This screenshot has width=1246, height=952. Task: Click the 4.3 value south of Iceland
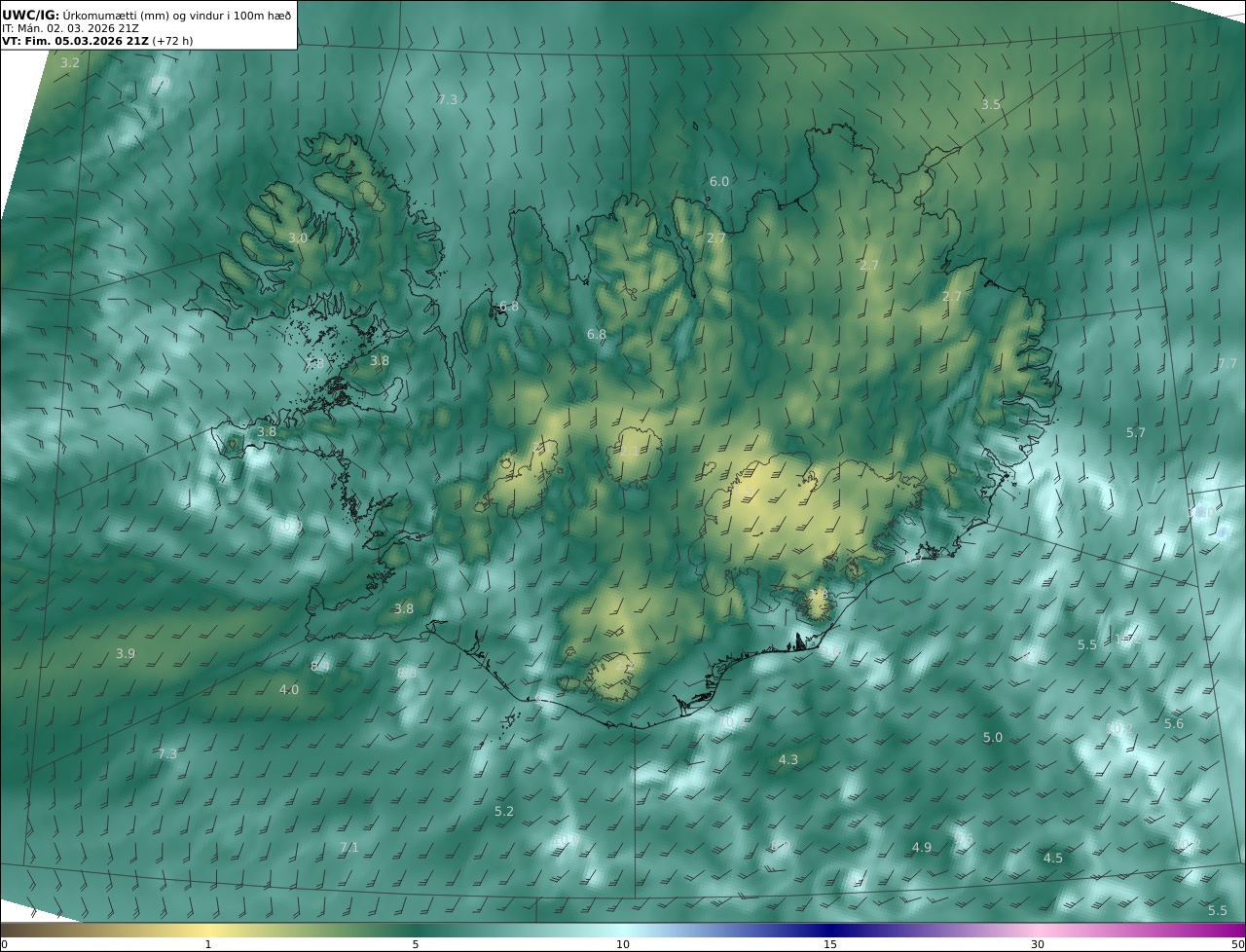click(788, 760)
